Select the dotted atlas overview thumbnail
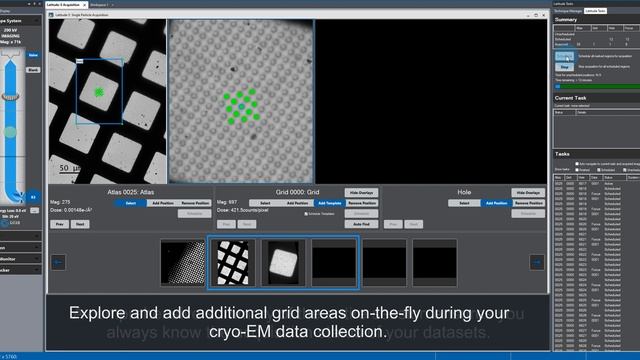 (x=182, y=262)
